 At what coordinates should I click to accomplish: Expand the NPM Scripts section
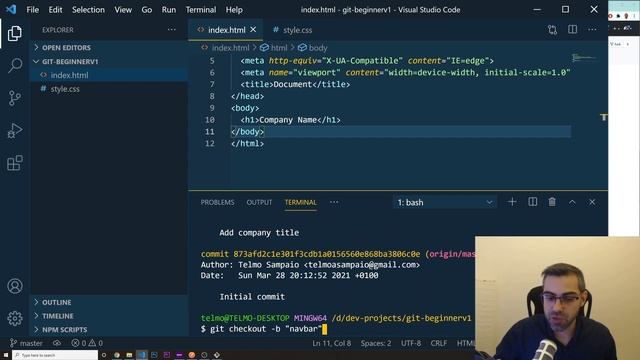click(x=109, y=329)
